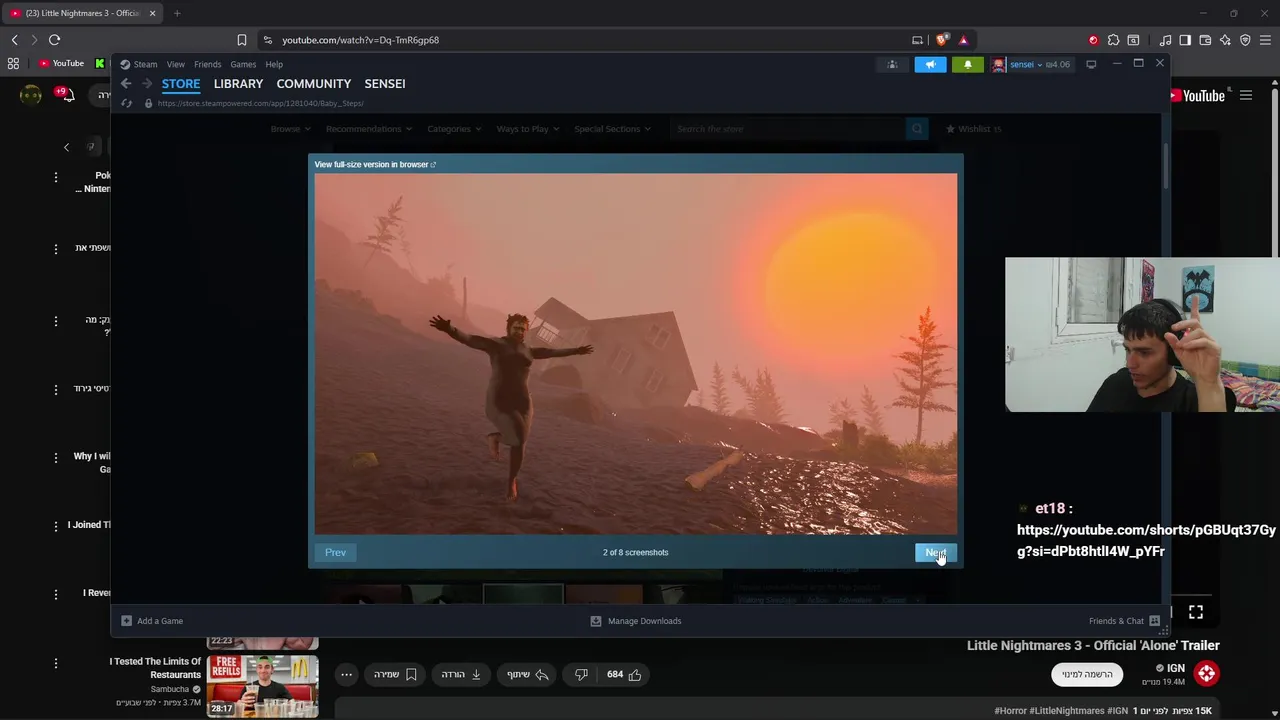Open the IGN channel avatar
The height and width of the screenshot is (720, 1280).
1206,674
